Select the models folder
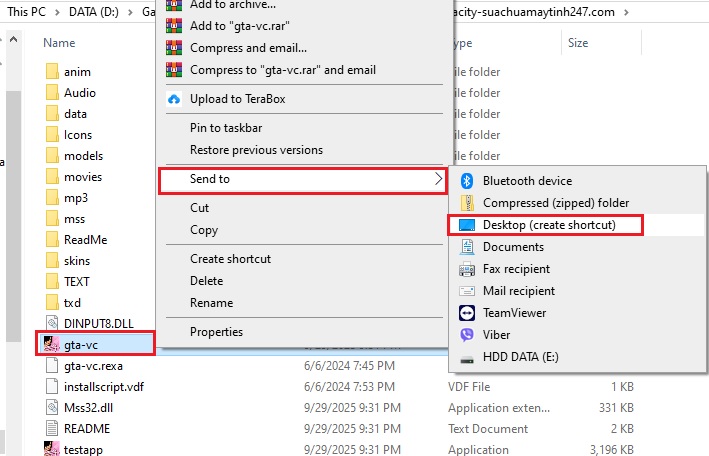Image resolution: width=709 pixels, height=456 pixels. [x=83, y=156]
